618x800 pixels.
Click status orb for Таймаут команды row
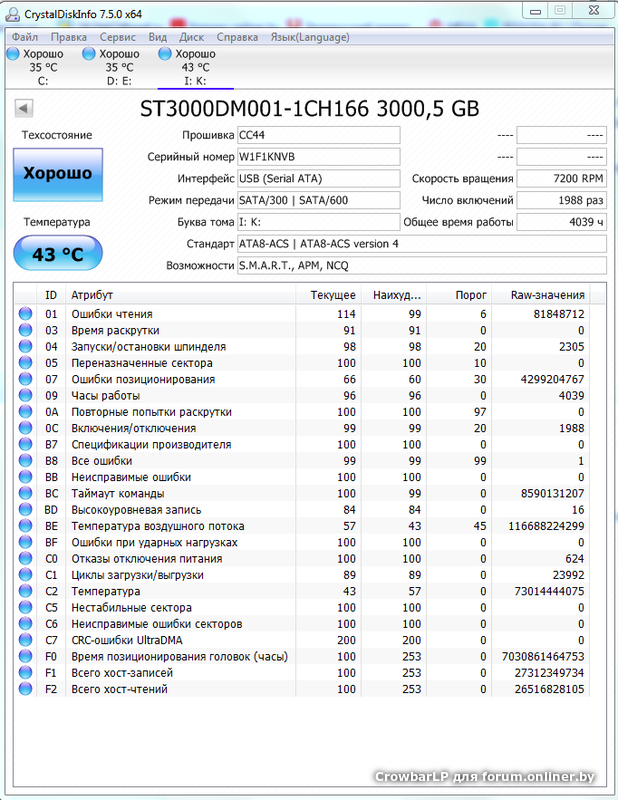click(26, 493)
